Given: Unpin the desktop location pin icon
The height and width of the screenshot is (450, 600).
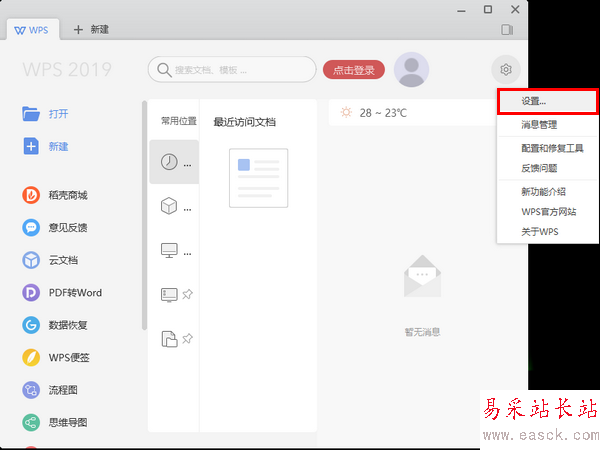Looking at the screenshot, I should click(x=187, y=294).
